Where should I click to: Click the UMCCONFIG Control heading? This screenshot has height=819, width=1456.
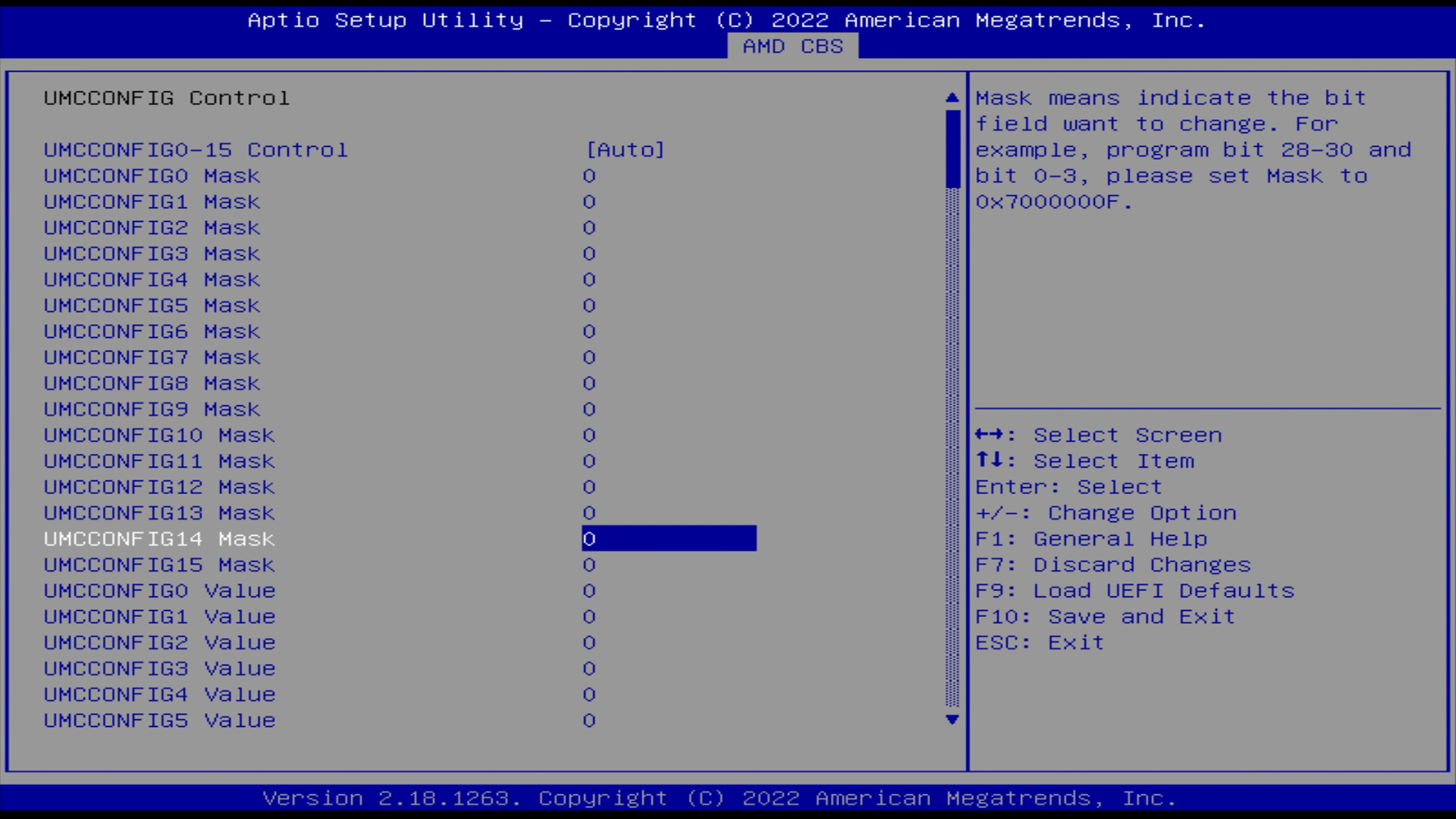[167, 98]
